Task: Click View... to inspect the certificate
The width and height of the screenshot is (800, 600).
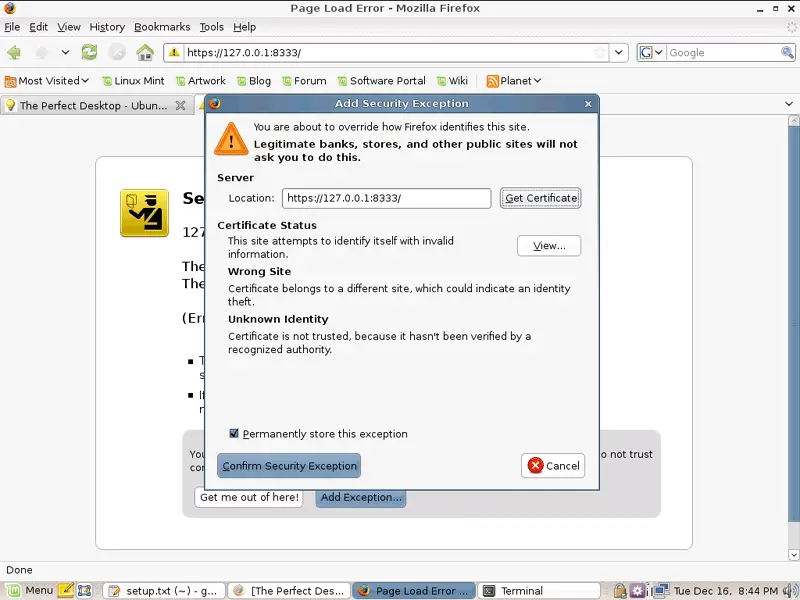Action: (549, 246)
